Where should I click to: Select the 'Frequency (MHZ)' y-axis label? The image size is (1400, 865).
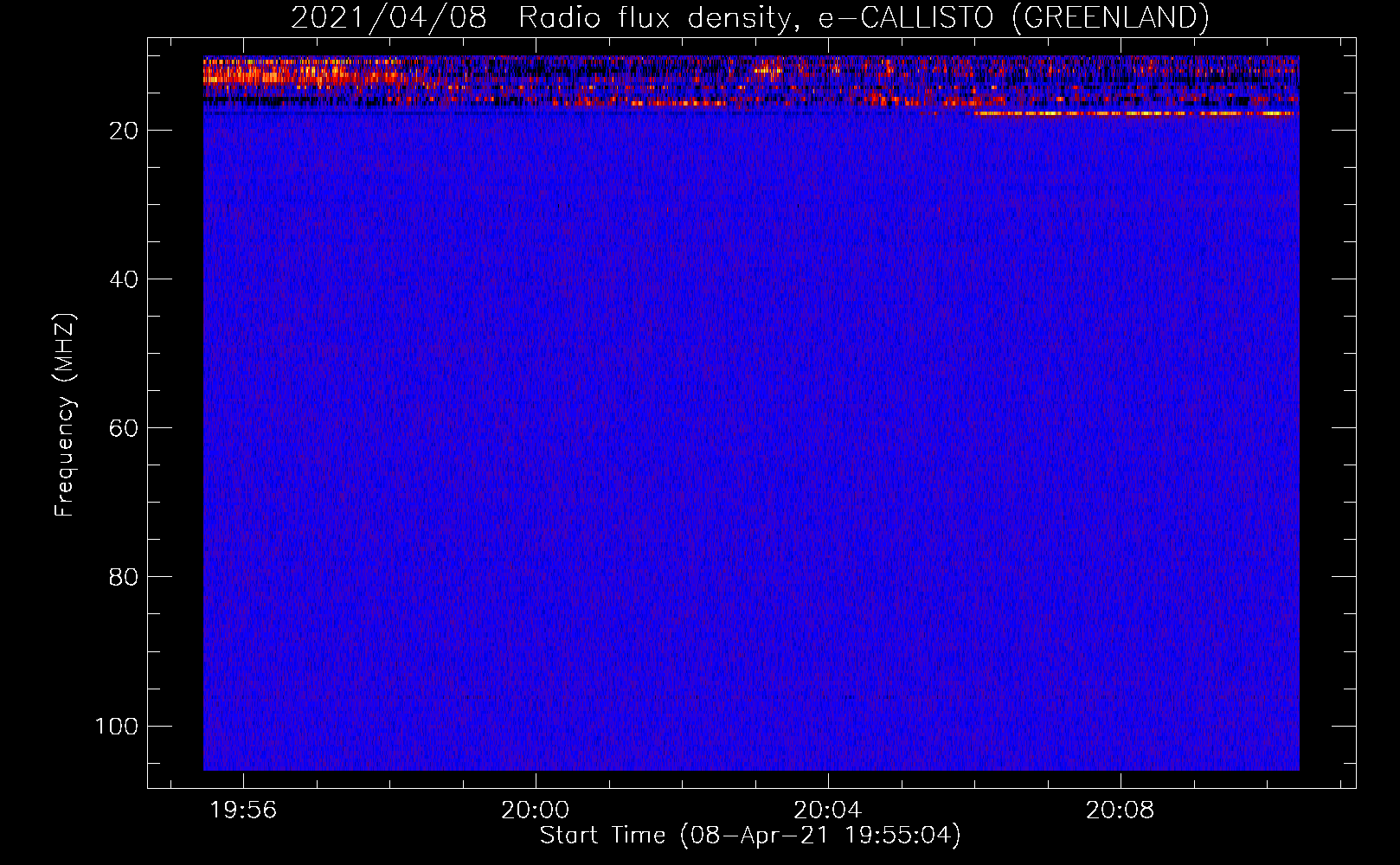tap(65, 414)
